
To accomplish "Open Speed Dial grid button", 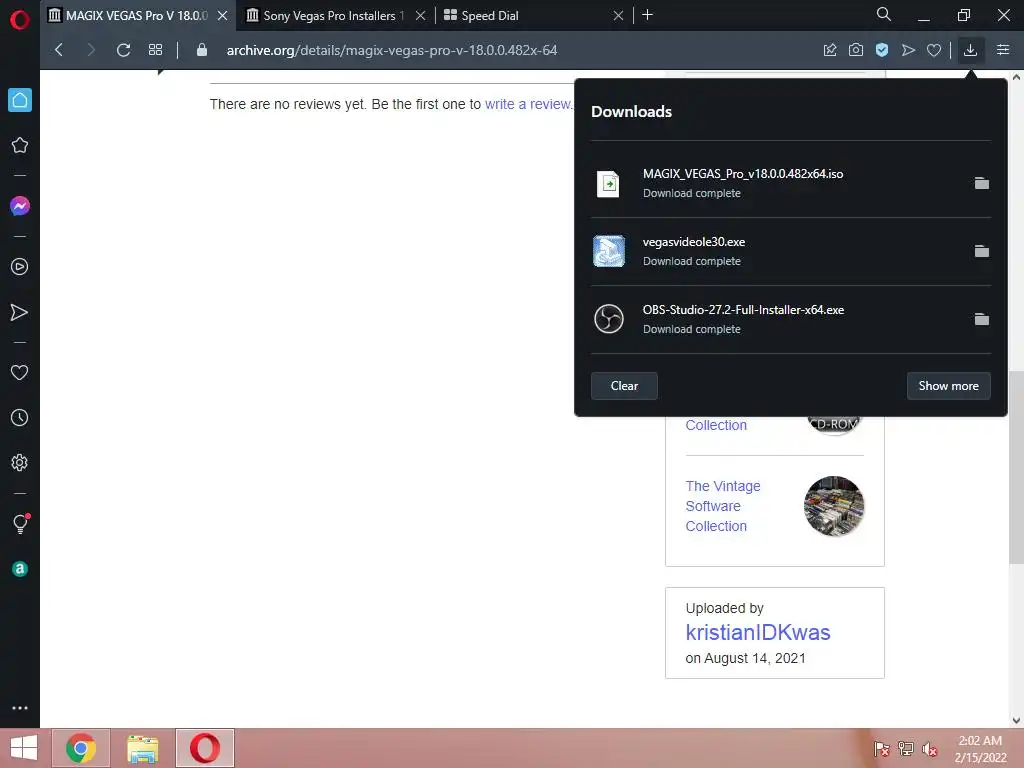I will pyautogui.click(x=155, y=50).
